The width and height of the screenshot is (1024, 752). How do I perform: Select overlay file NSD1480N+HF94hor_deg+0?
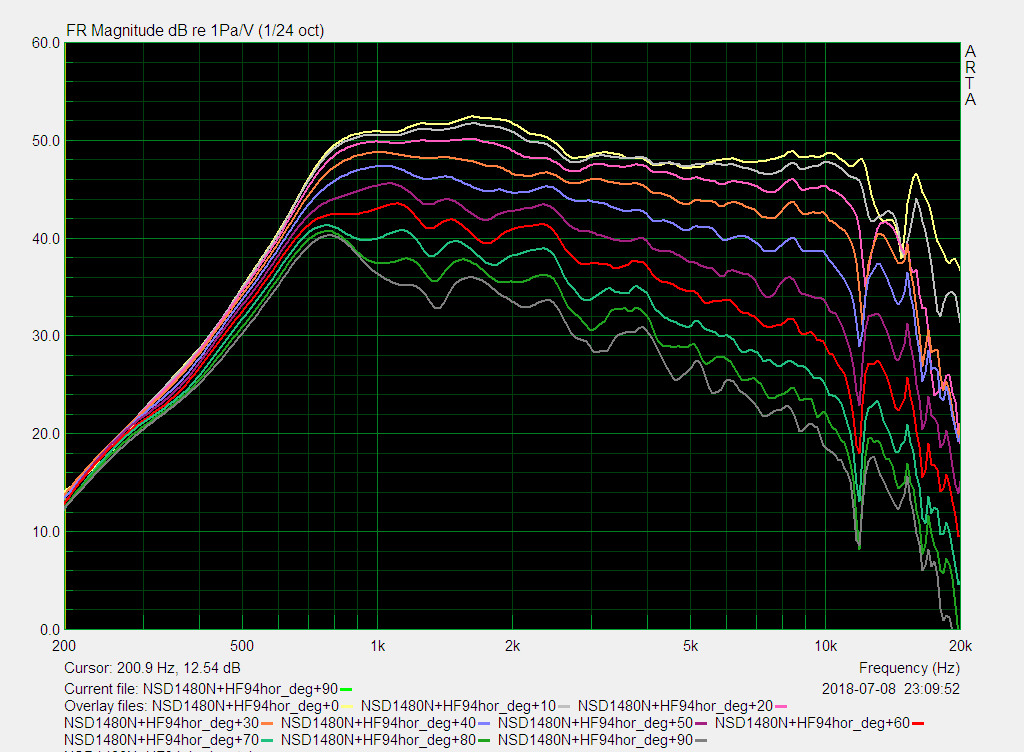(x=246, y=706)
